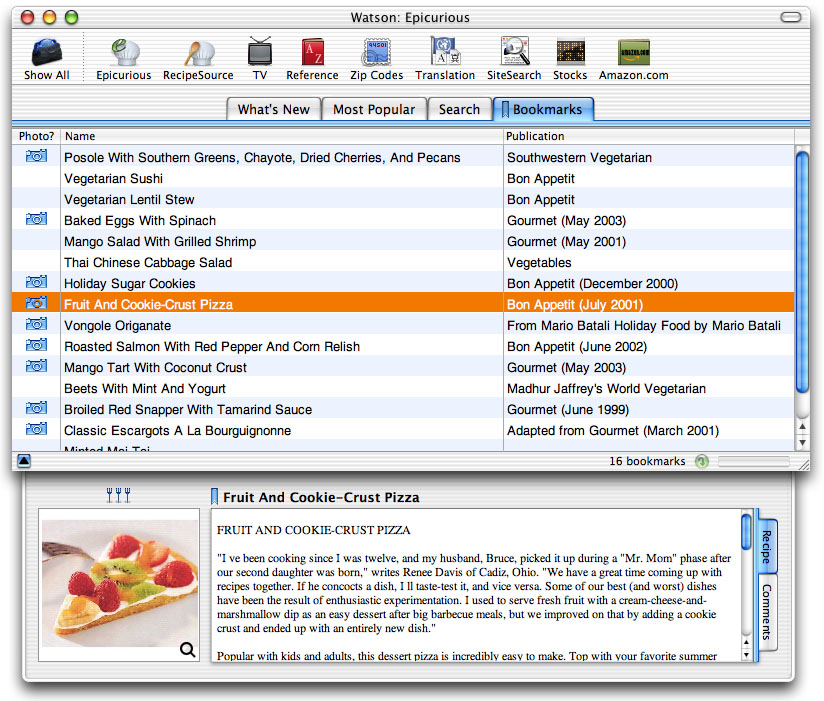Sort by the Publication column header

(x=649, y=136)
